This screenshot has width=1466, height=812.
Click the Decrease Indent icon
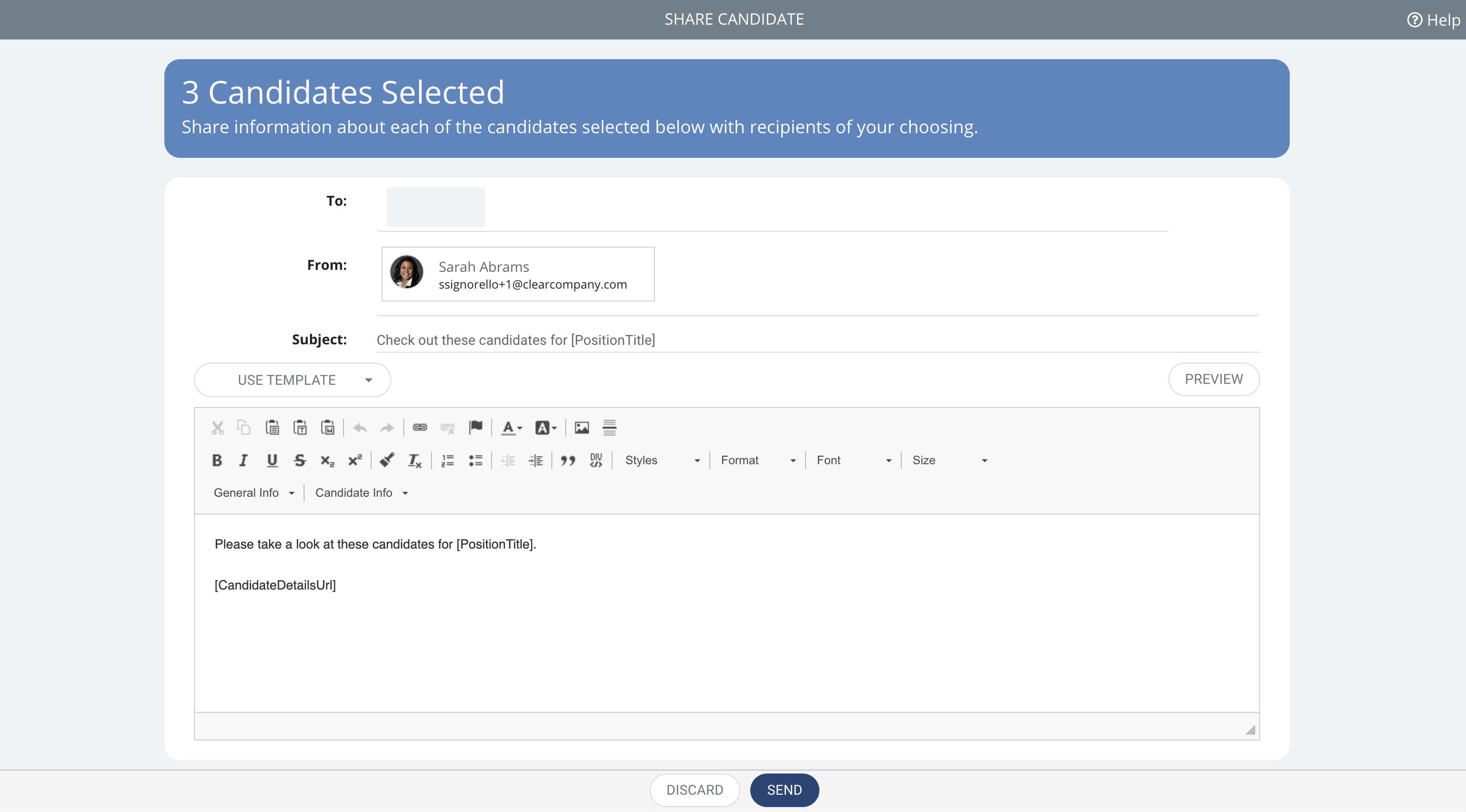coord(508,461)
